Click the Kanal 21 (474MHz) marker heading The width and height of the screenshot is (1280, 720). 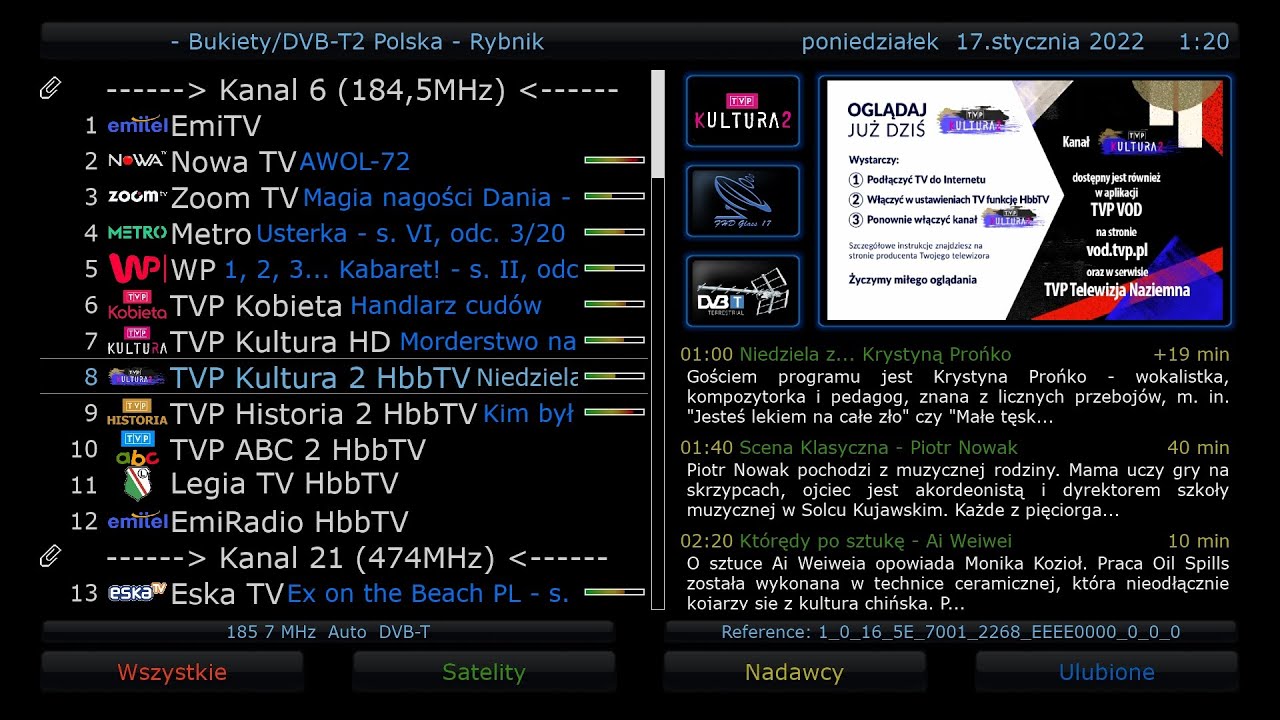tap(357, 557)
